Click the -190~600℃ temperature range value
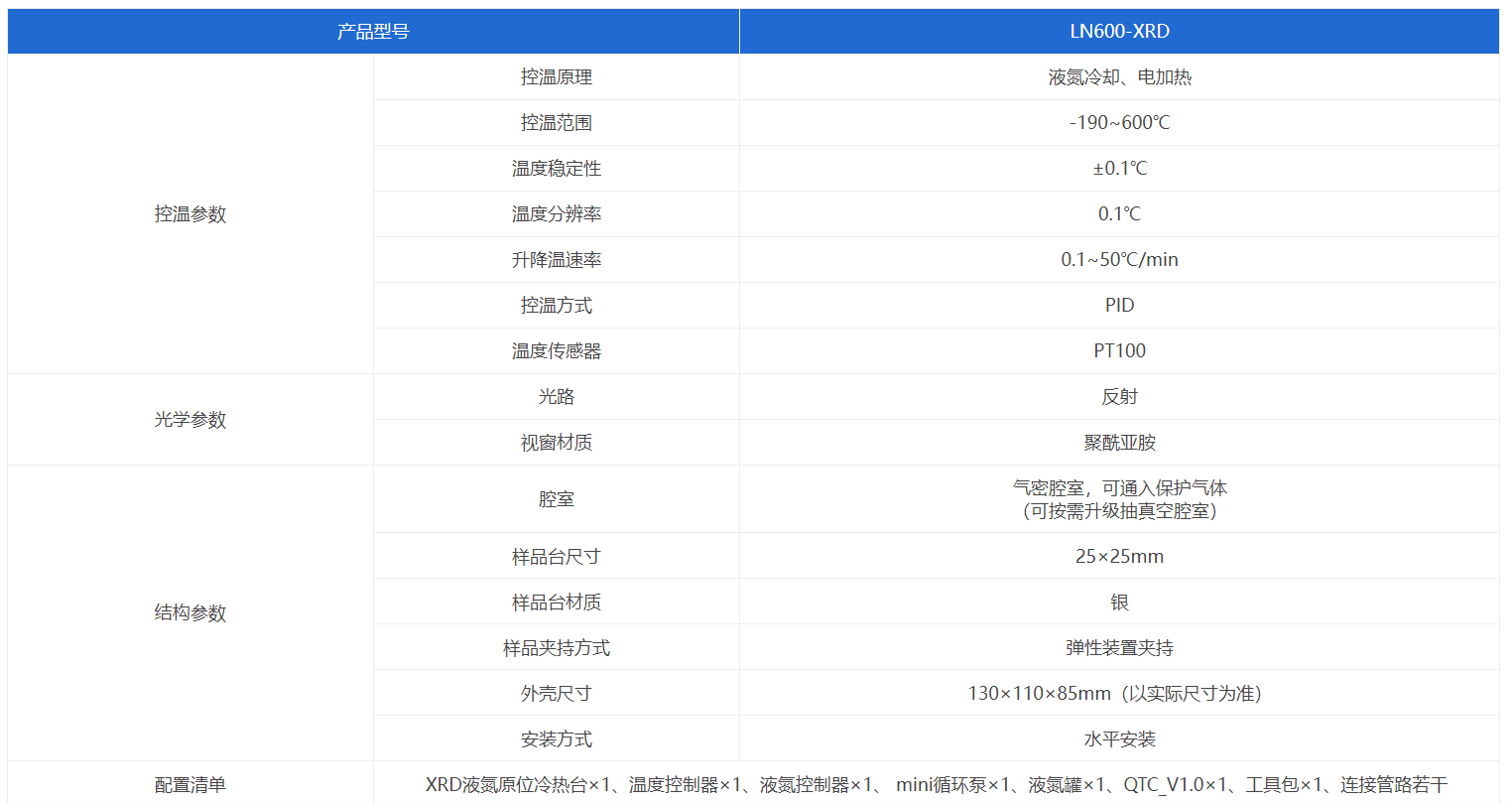1512x804 pixels. [x=1119, y=123]
